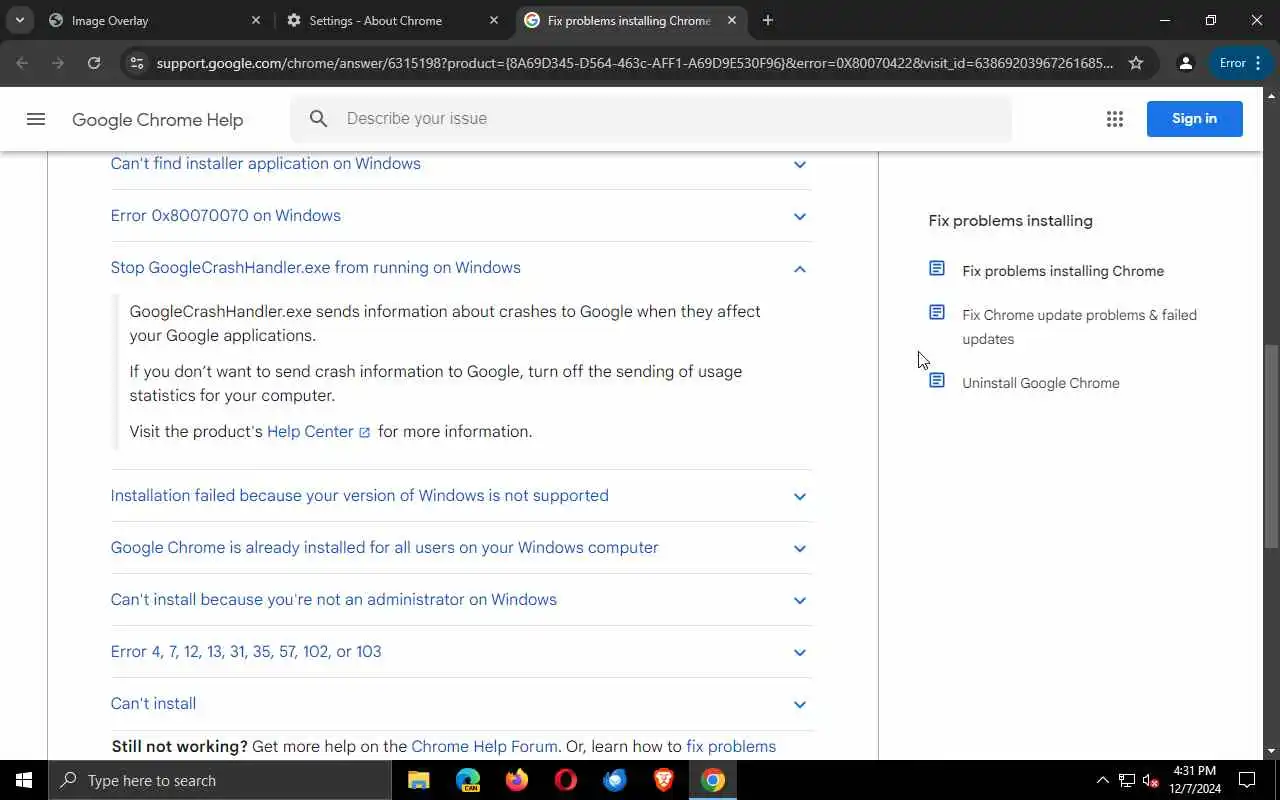Click Google Chrome Help title
The image size is (1280, 800).
(x=158, y=120)
